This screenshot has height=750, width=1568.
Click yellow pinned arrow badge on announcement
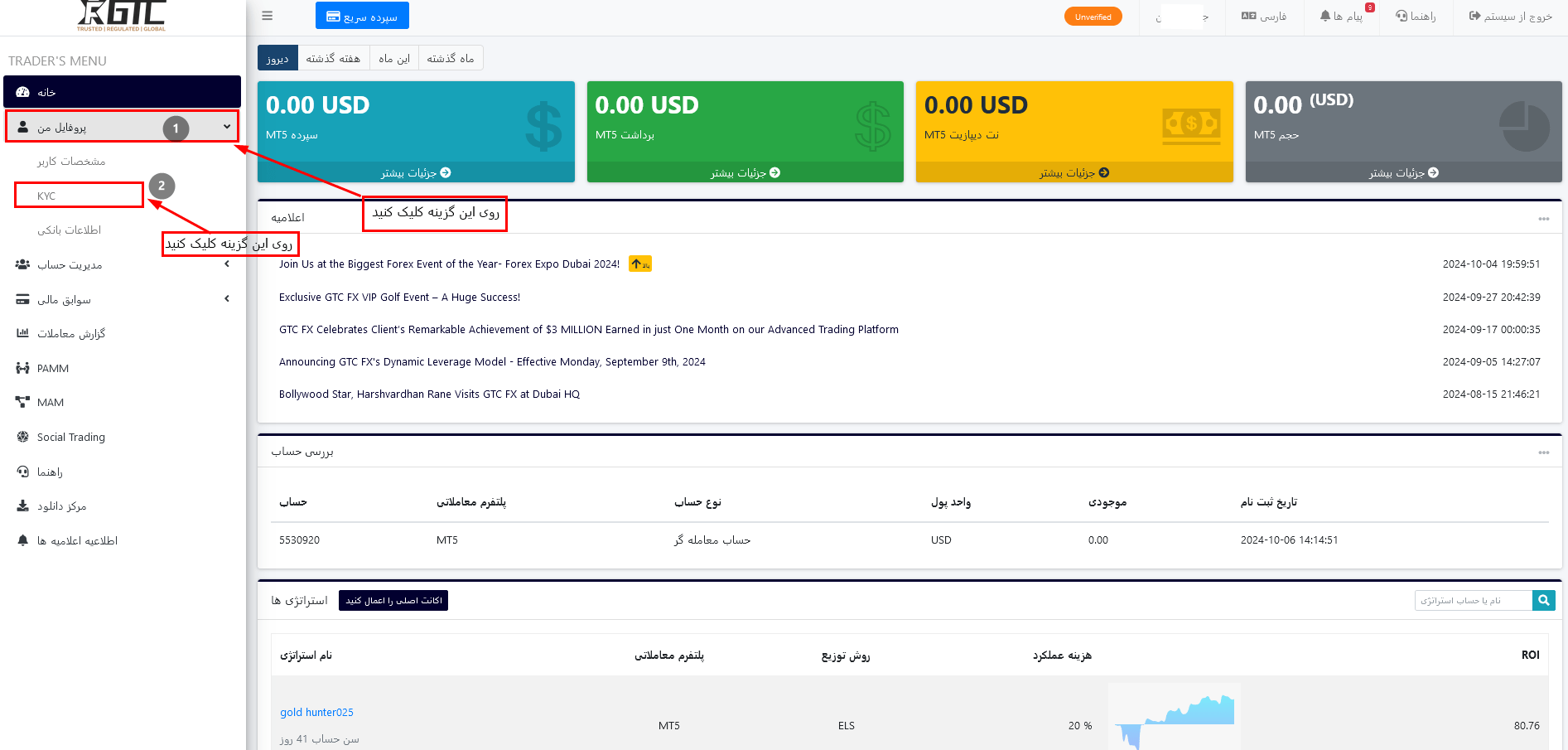[x=640, y=264]
